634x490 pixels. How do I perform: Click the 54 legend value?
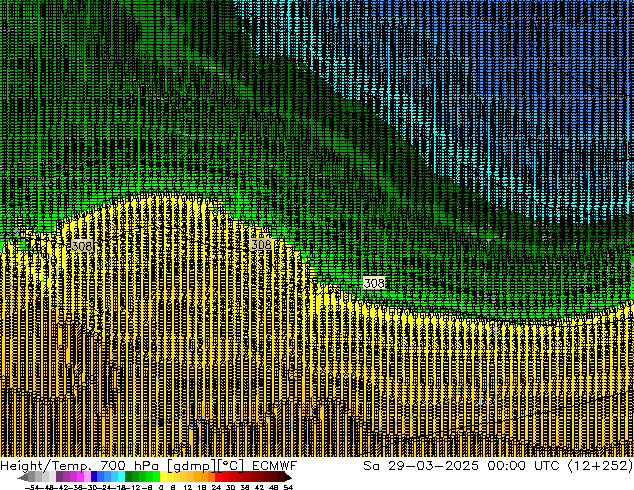coord(287,487)
